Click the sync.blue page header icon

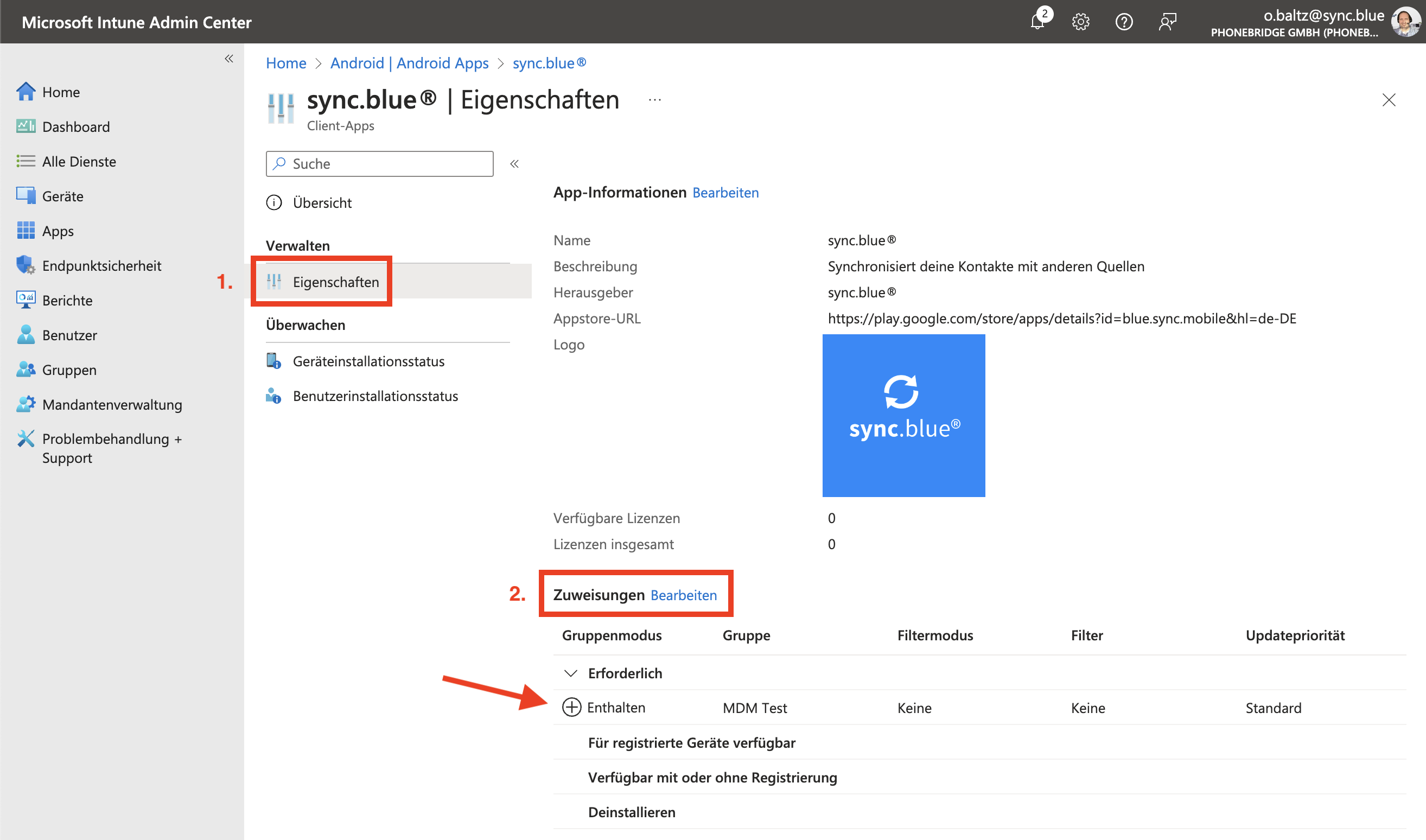pyautogui.click(x=281, y=108)
